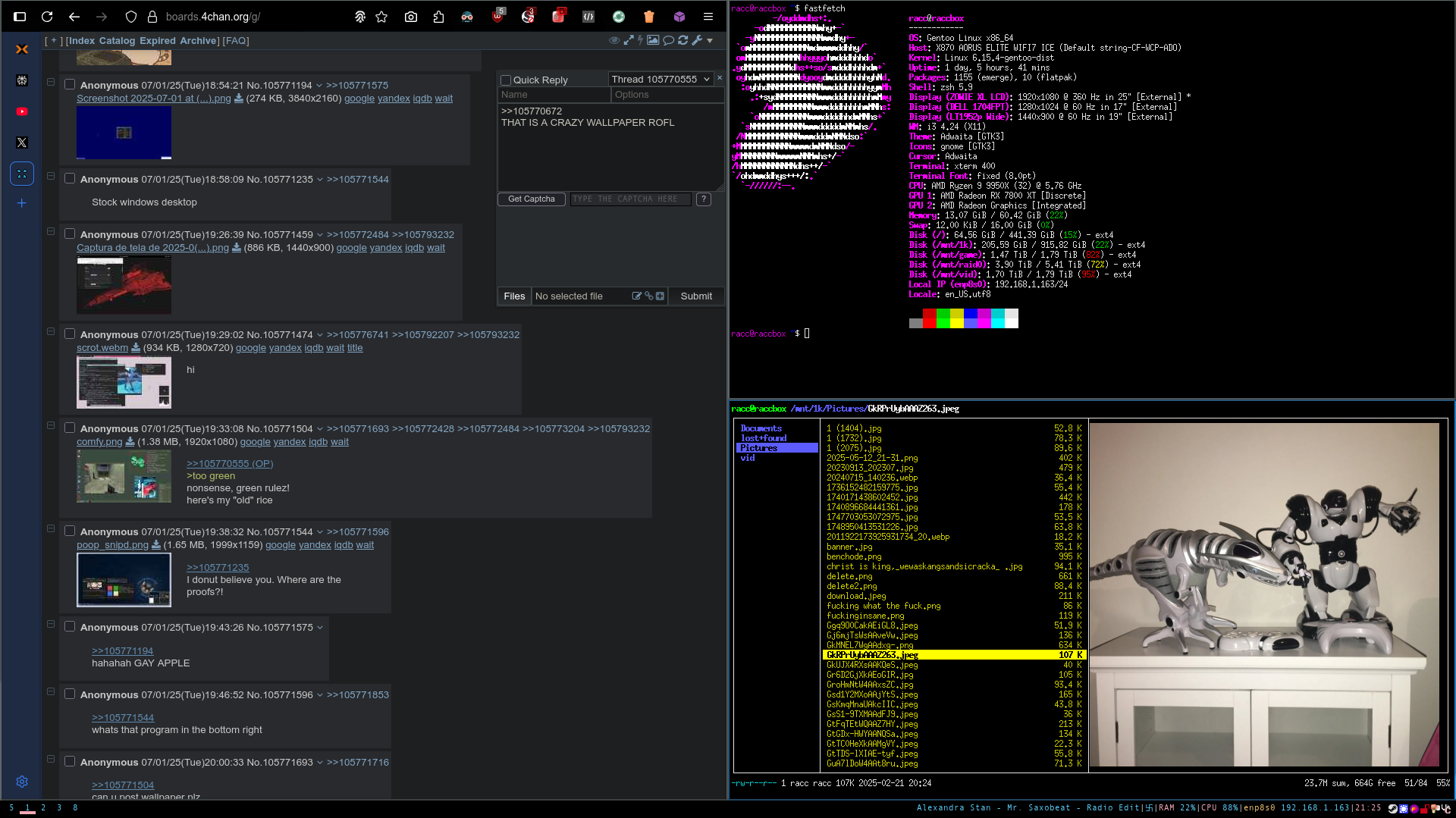The width and height of the screenshot is (1456, 818).
Task: Click the Get Captcha button
Action: click(532, 199)
